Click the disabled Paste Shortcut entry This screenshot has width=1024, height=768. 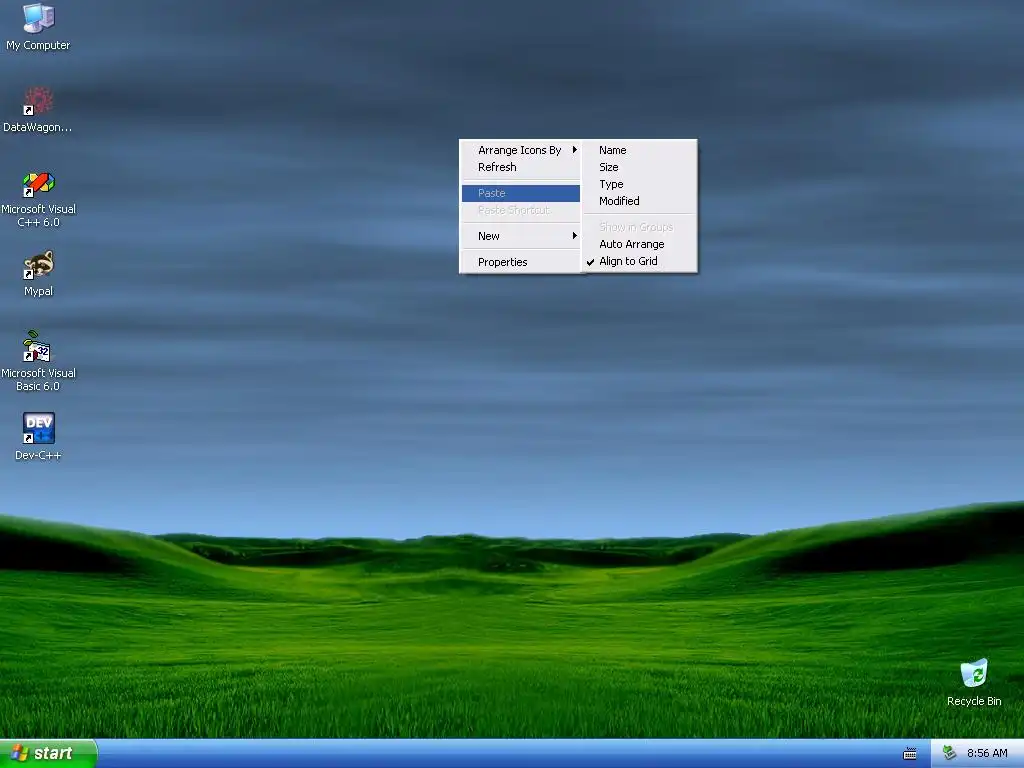[x=520, y=210]
